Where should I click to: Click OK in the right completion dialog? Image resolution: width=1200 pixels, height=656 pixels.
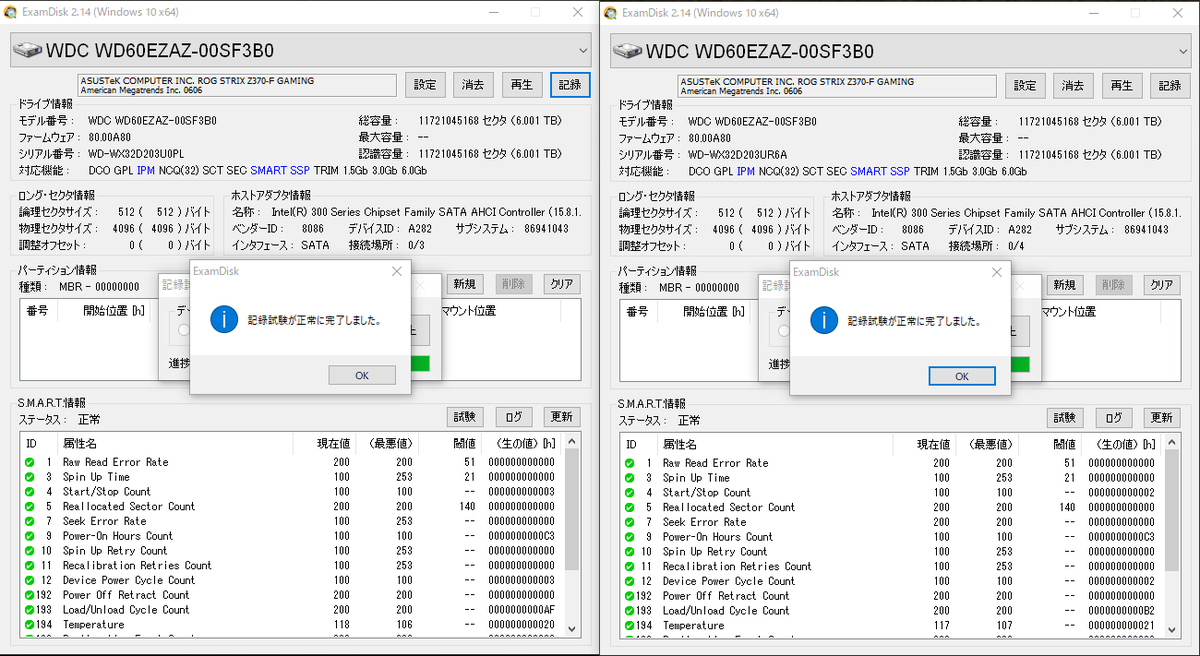[962, 376]
